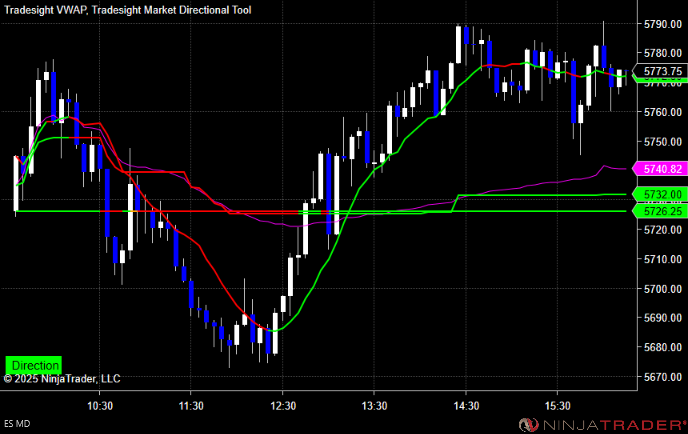Click the 13:30 time axis label

click(374, 406)
